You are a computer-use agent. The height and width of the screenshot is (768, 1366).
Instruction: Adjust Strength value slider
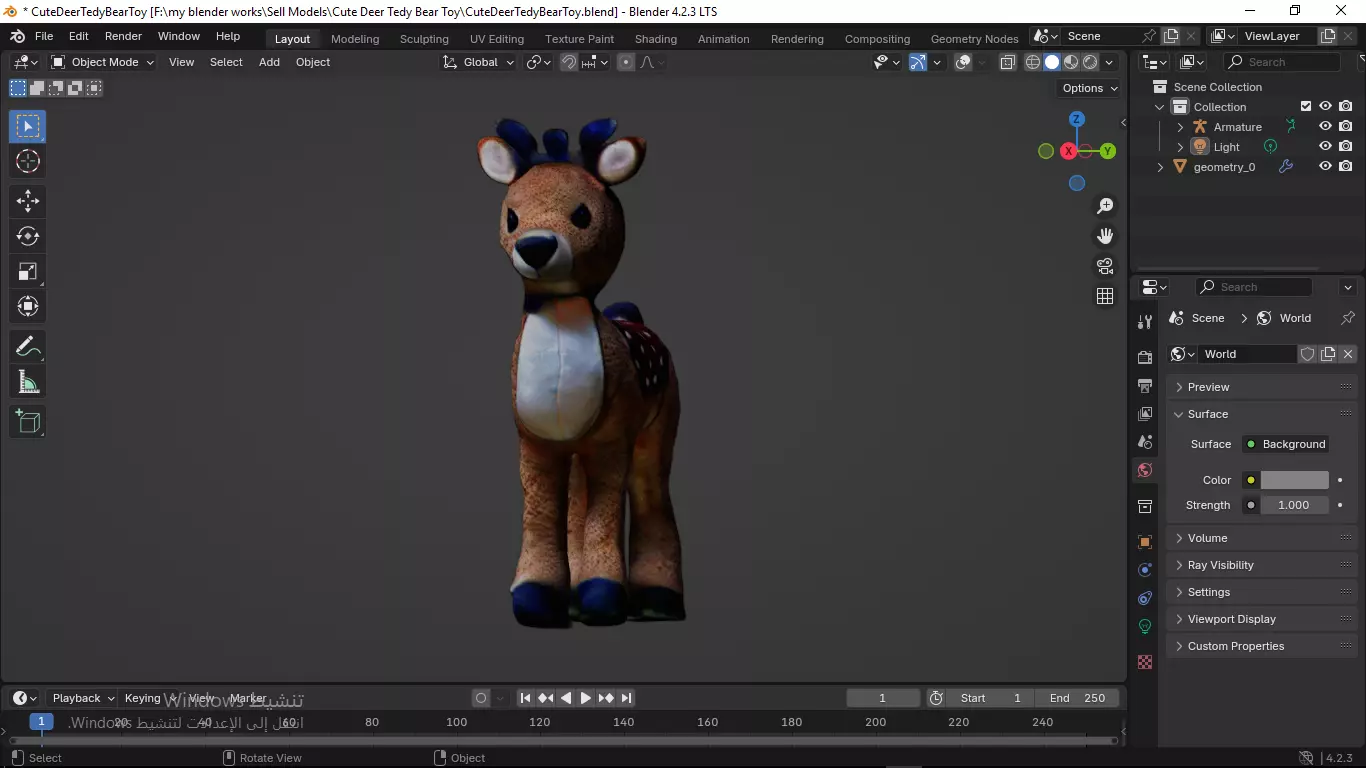click(x=1294, y=505)
